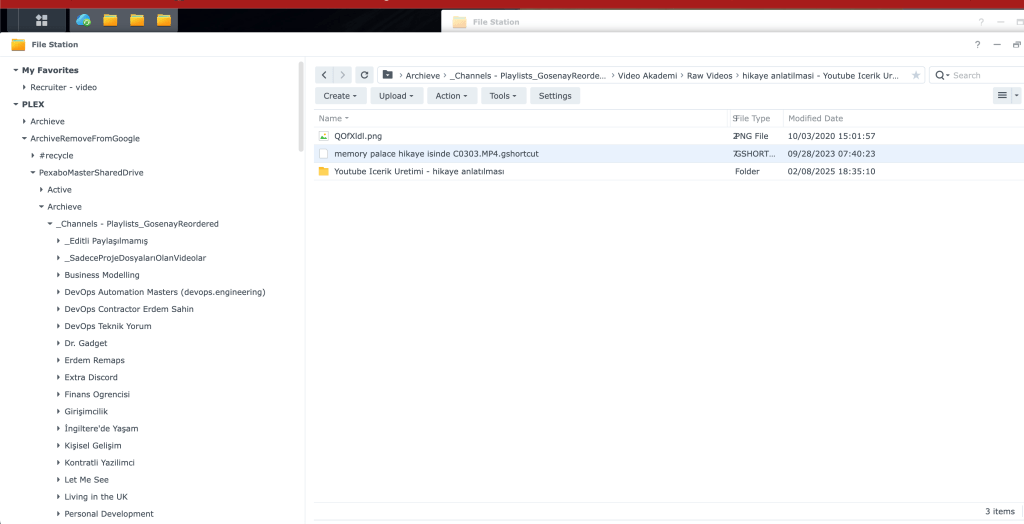Switch to list view mode icon
Screen dimensions: 1024x524
[x=1002, y=95]
